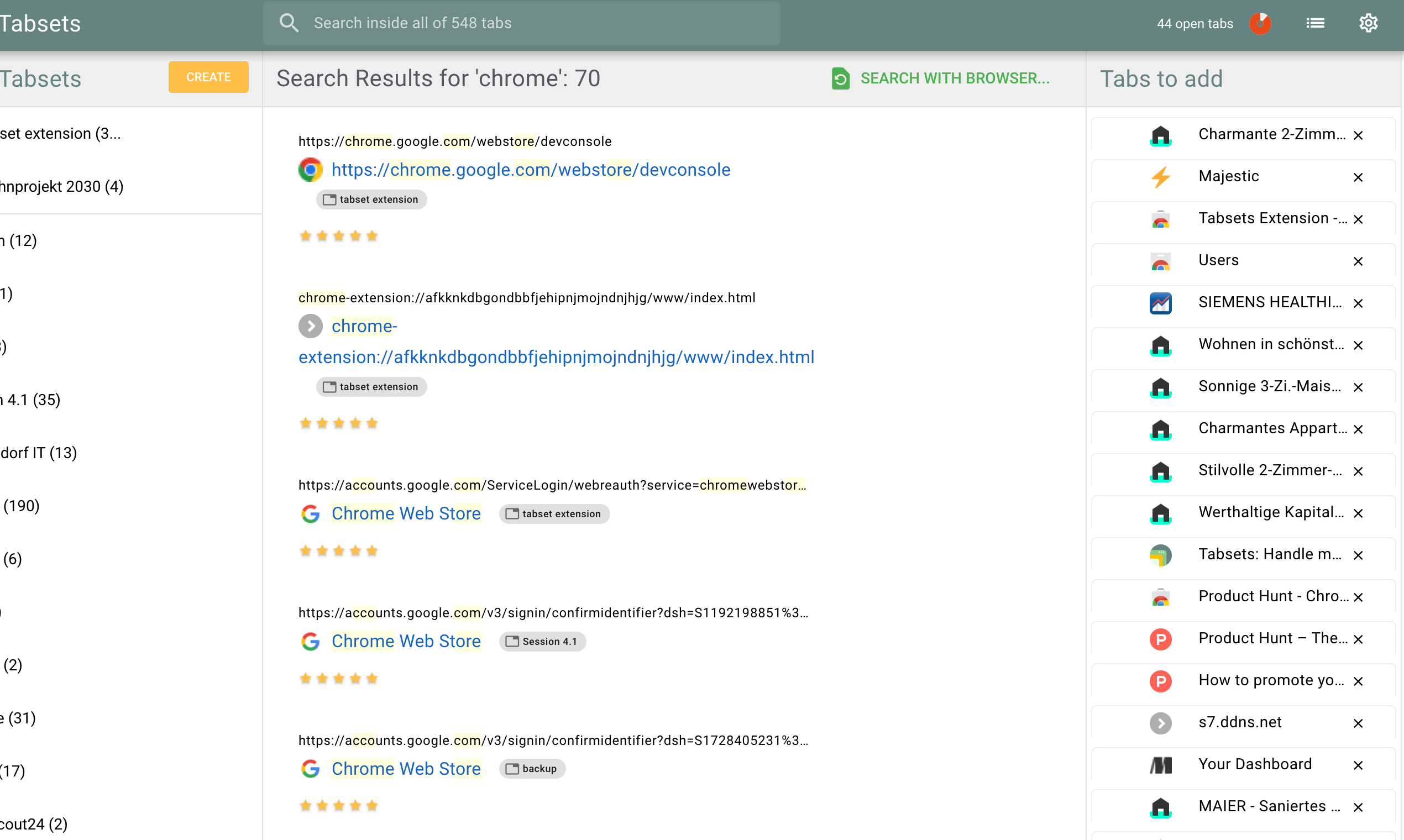Remove Charmante 2-Zimm... from tabs to add

1358,135
